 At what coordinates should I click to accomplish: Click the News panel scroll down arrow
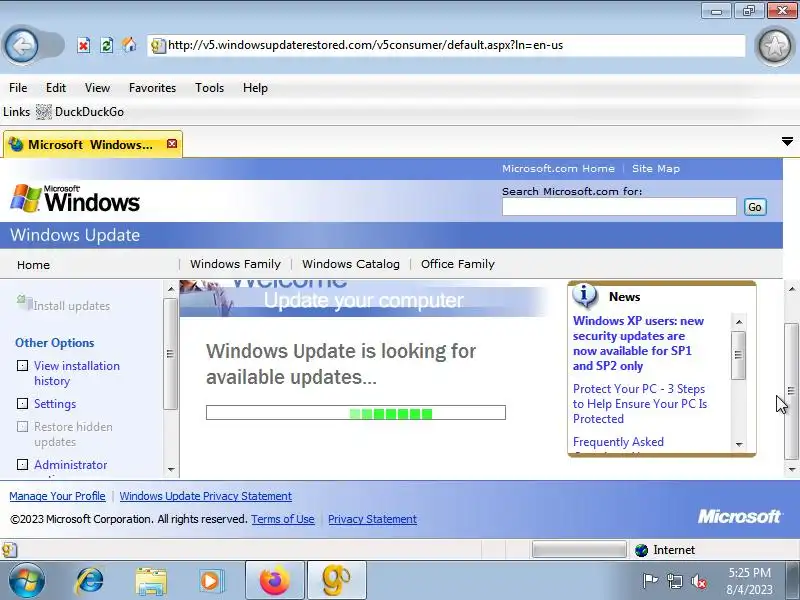pyautogui.click(x=739, y=445)
